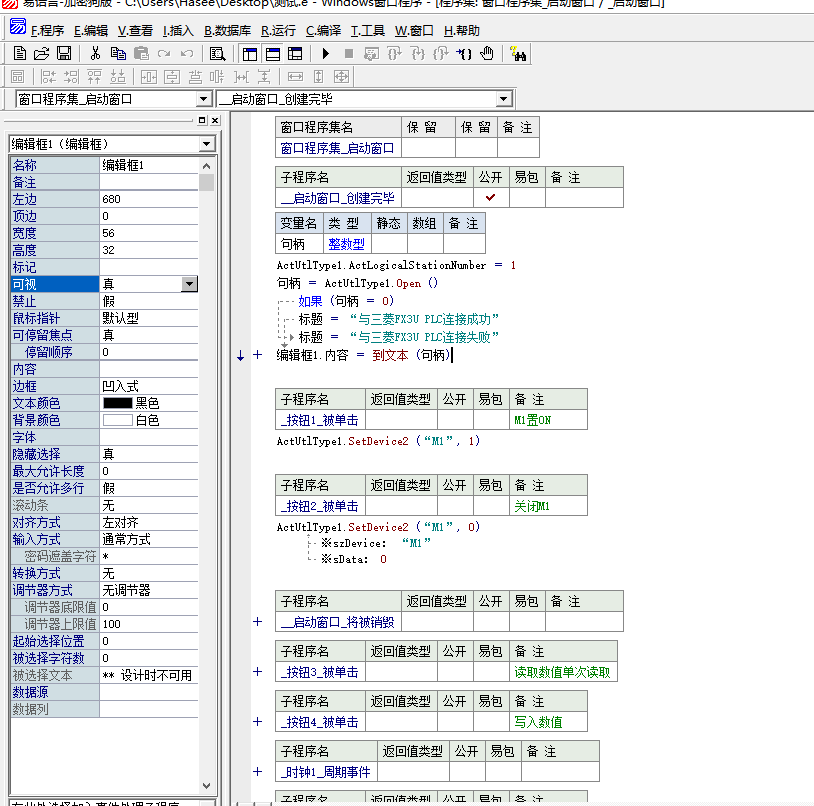This screenshot has width=814, height=806.
Task: Open the 编译 menu
Action: point(322,31)
